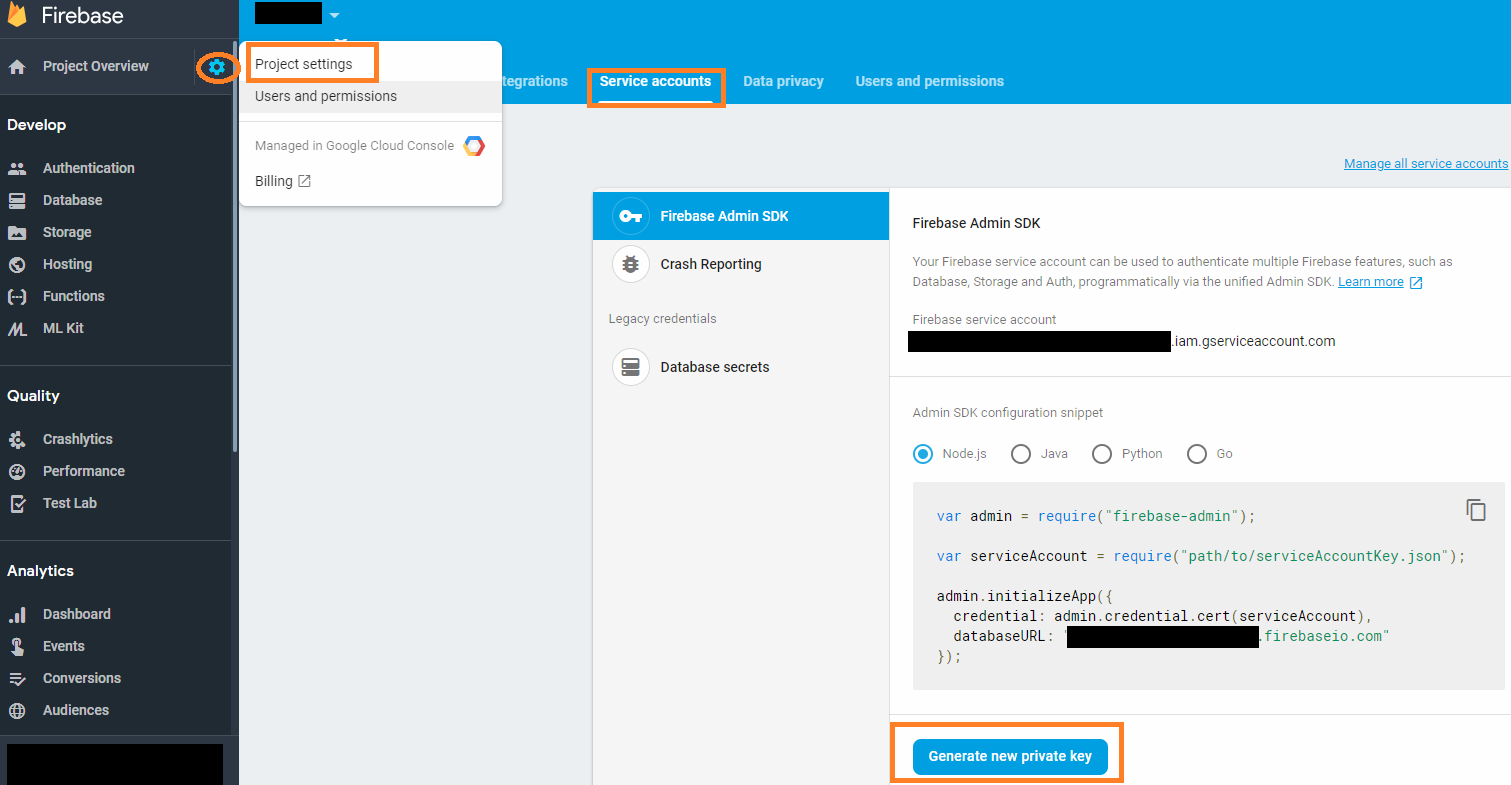Open settings via the gear icon
1511x785 pixels.
point(217,67)
